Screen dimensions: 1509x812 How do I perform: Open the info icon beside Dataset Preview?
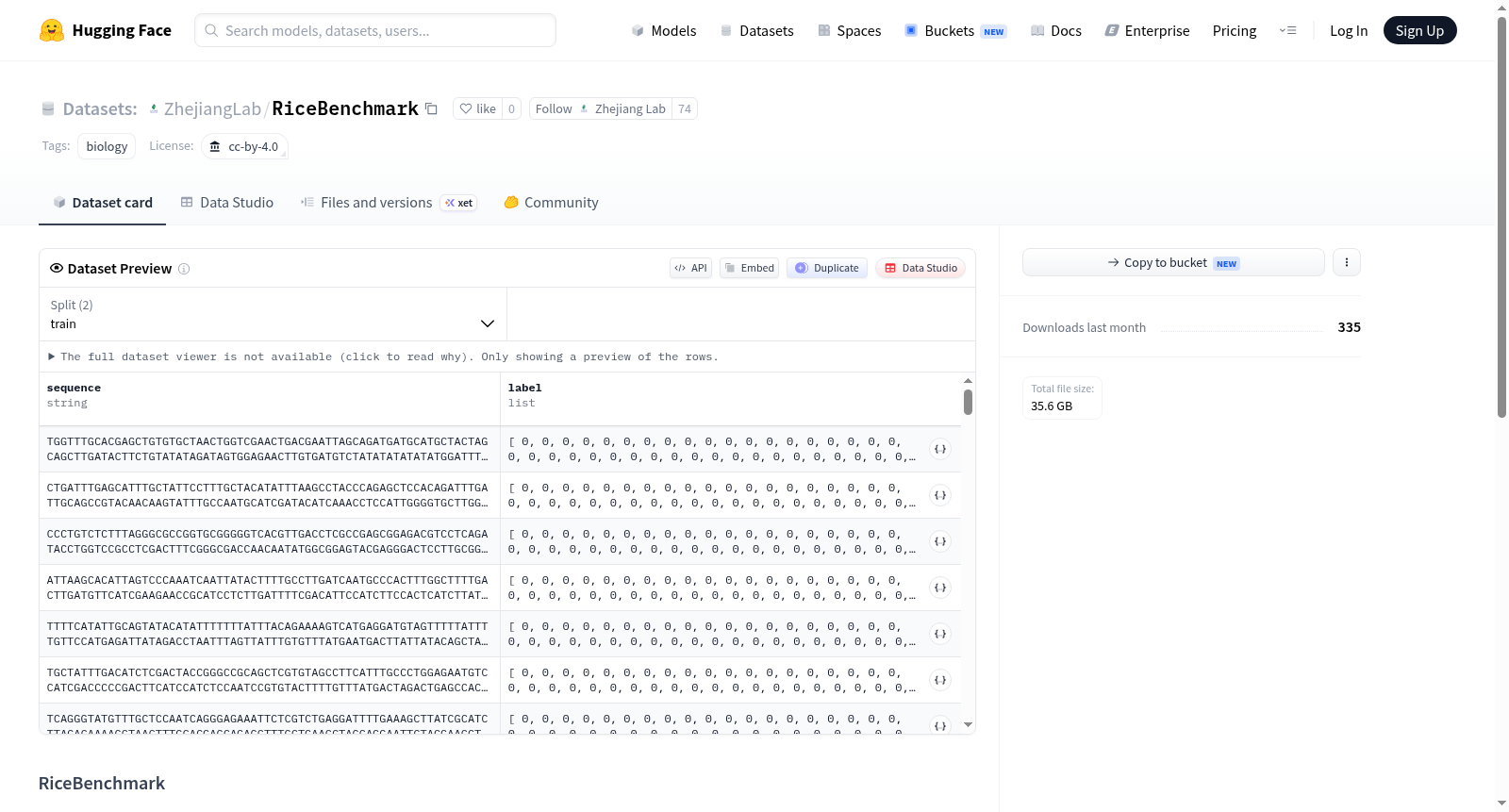(184, 269)
